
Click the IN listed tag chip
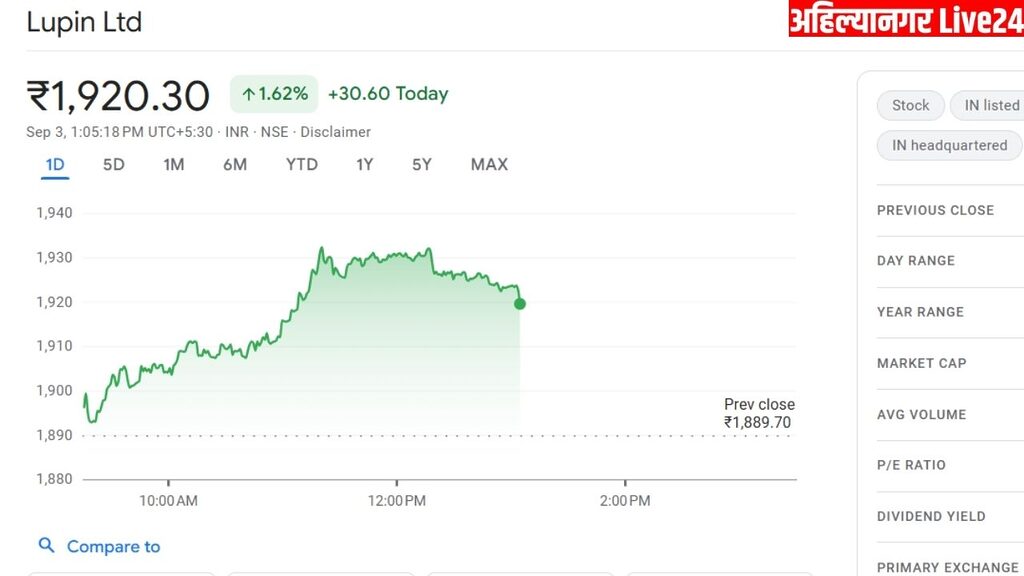pyautogui.click(x=991, y=105)
